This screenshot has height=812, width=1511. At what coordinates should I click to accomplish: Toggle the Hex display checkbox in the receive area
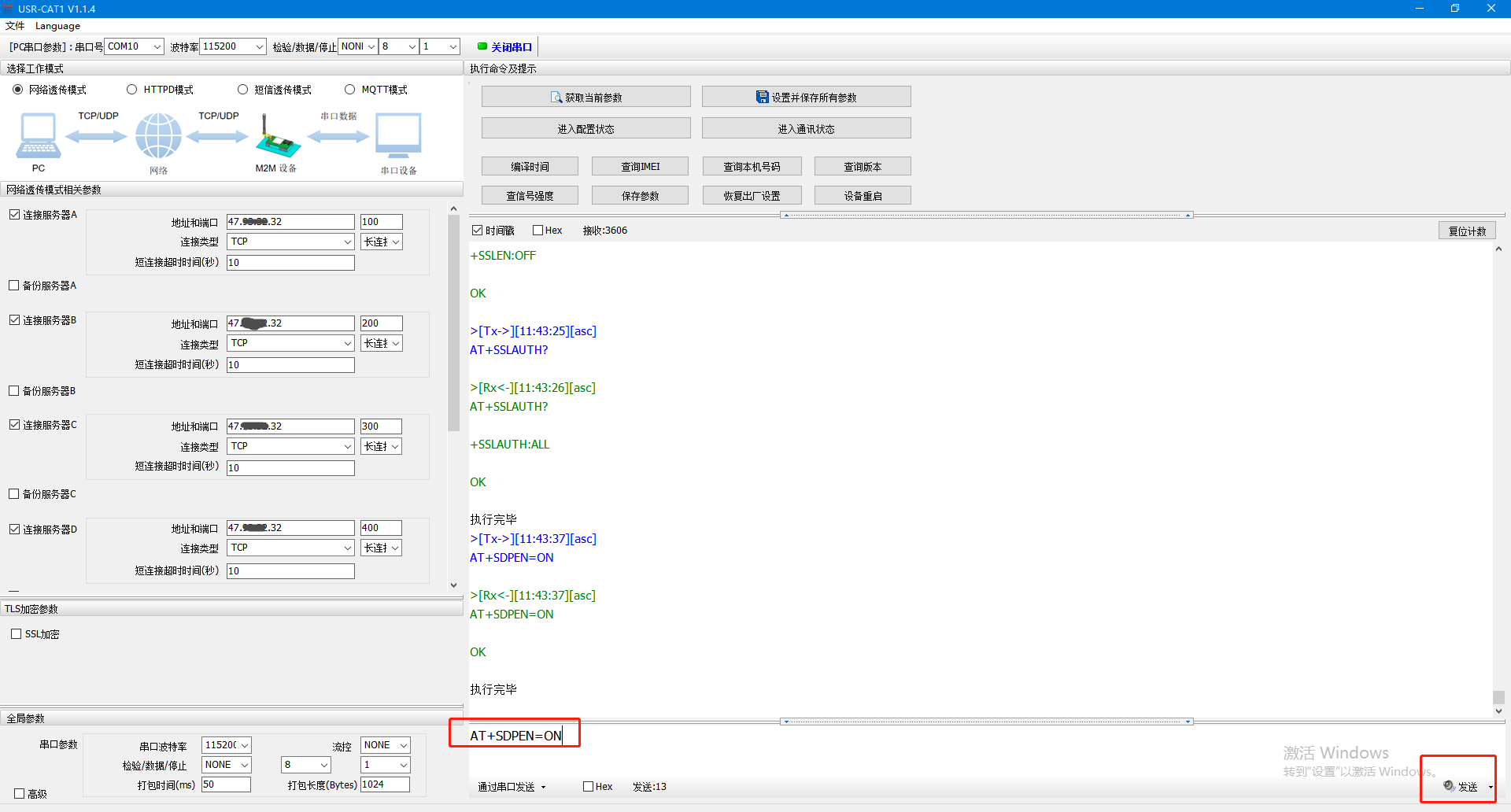(538, 231)
